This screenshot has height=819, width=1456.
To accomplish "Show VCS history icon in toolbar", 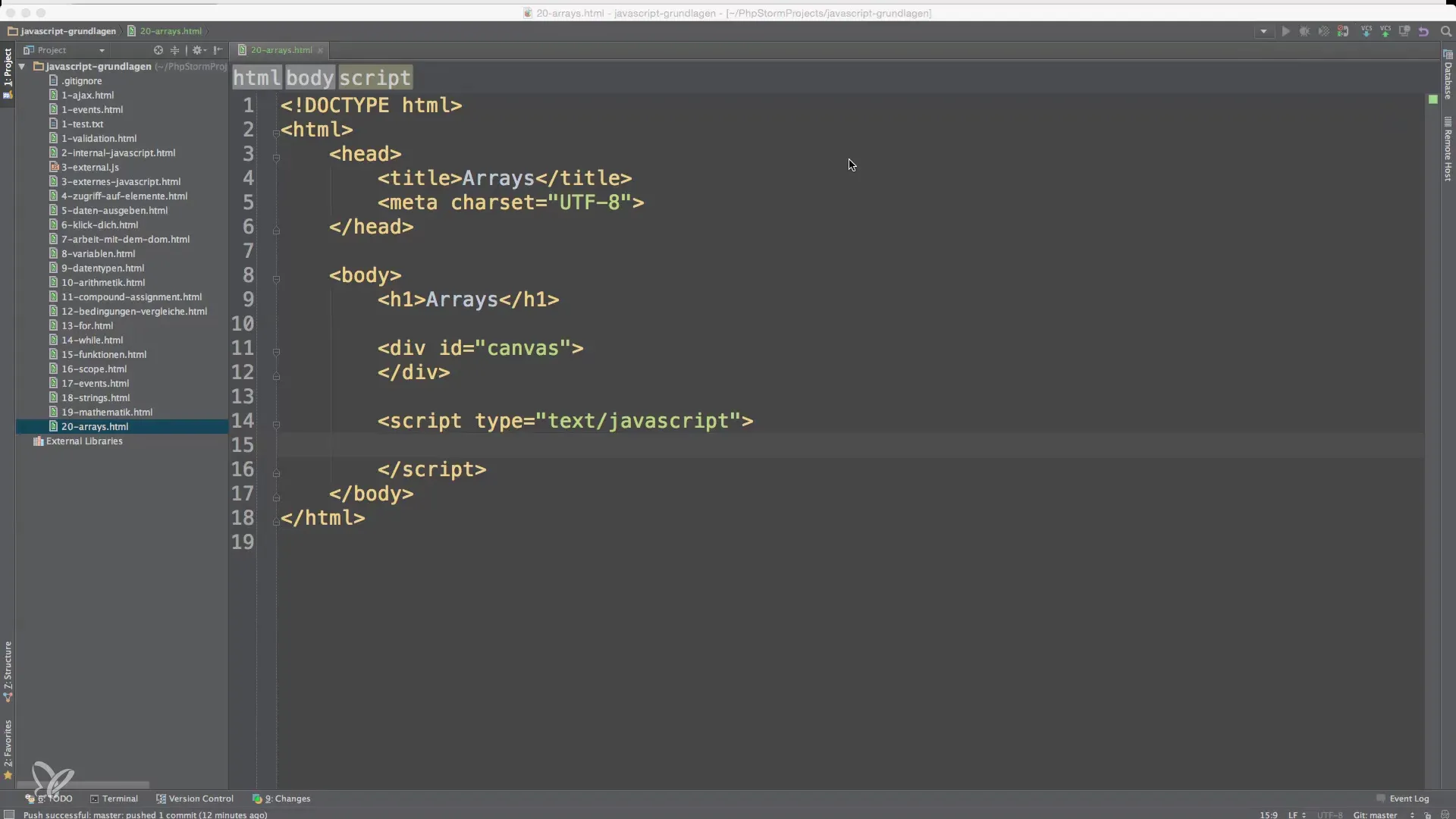I will pos(1404,32).
